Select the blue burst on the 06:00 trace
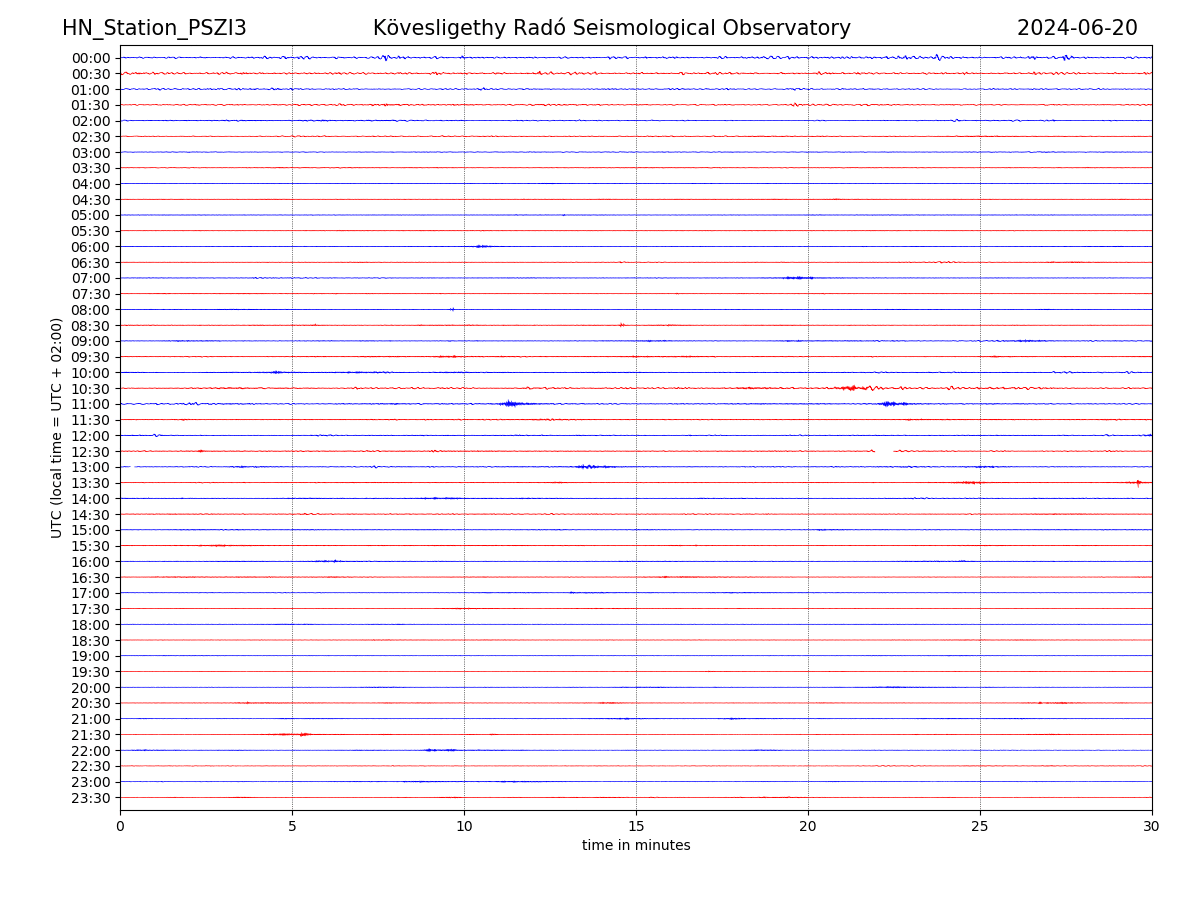Screen dimensions: 1200x900 pos(482,246)
